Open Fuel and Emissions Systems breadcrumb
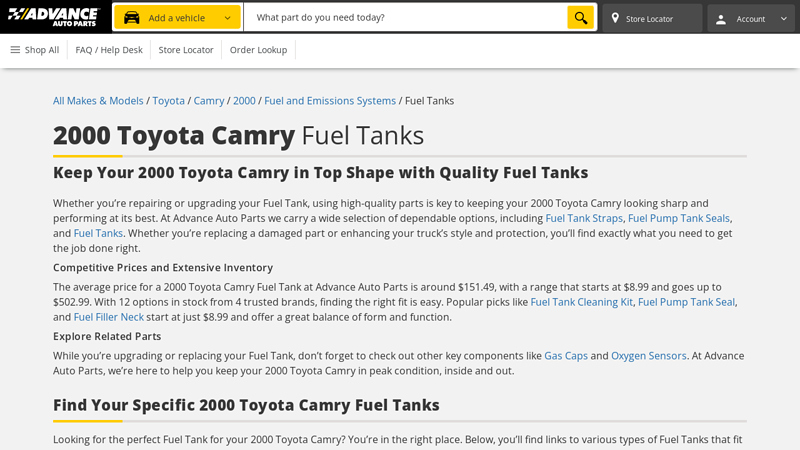The width and height of the screenshot is (800, 450). (x=330, y=101)
